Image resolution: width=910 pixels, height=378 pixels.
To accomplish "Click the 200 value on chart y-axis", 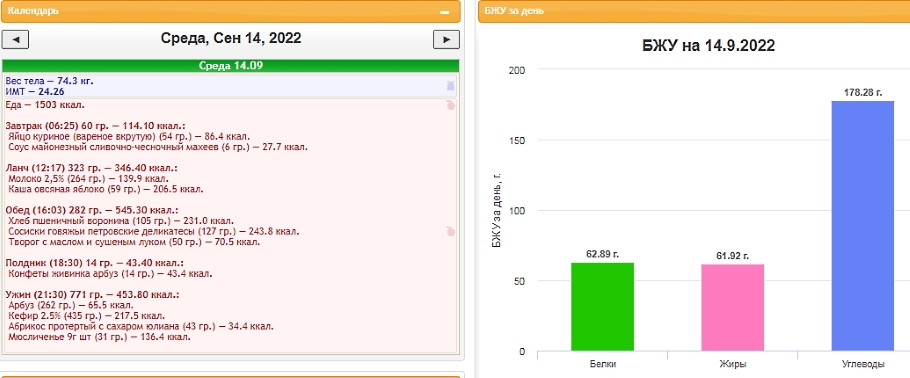I will (518, 70).
